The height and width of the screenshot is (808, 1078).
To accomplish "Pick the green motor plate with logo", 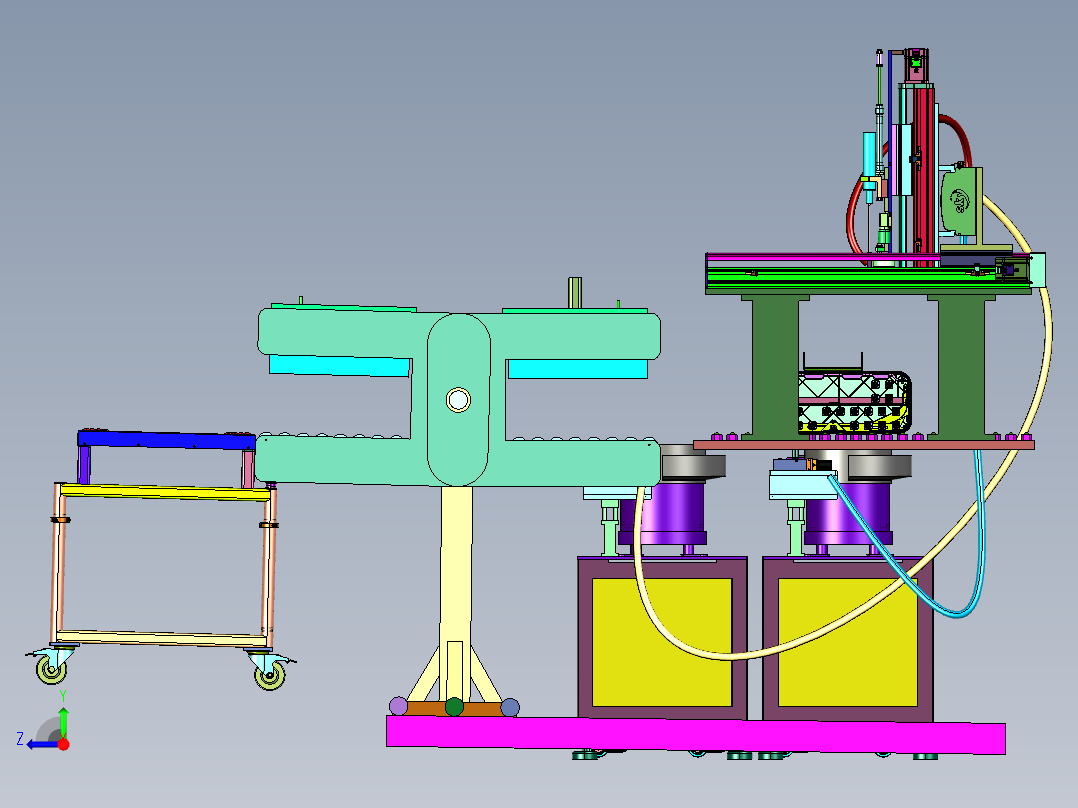I will pyautogui.click(x=960, y=200).
